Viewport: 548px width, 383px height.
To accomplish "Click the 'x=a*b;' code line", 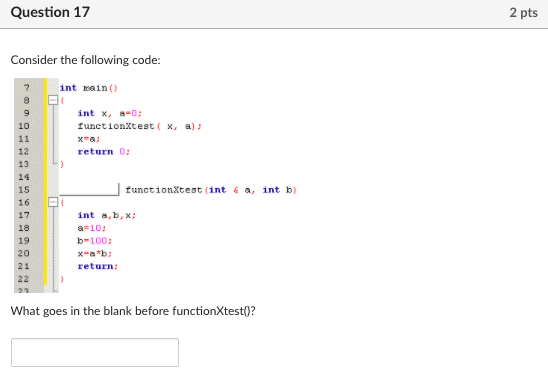I will click(x=95, y=253).
